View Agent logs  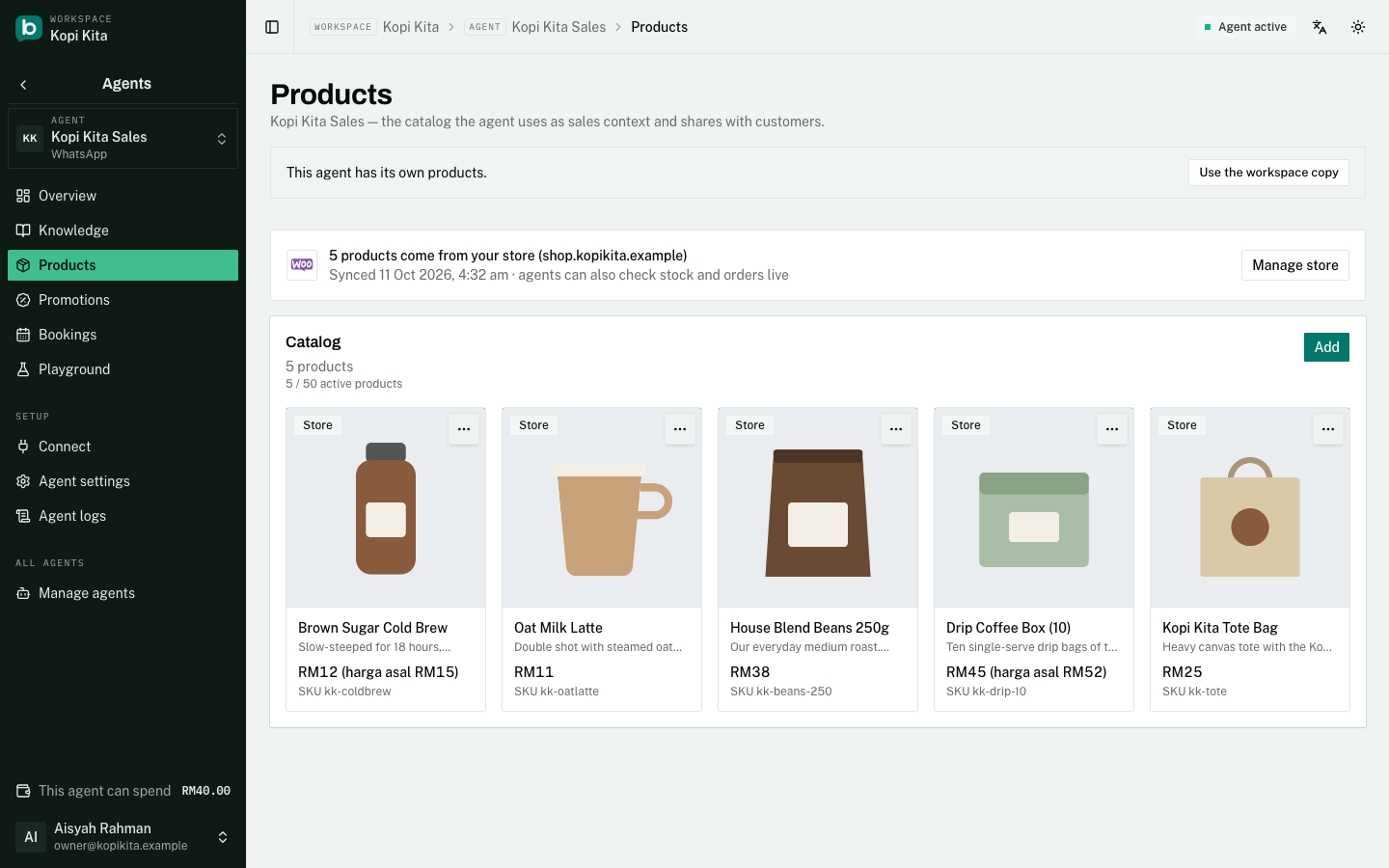tap(123, 516)
